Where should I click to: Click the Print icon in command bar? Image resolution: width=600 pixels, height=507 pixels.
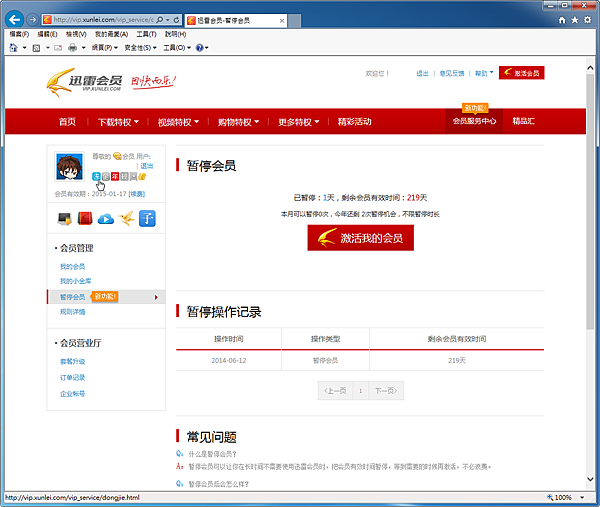point(72,48)
